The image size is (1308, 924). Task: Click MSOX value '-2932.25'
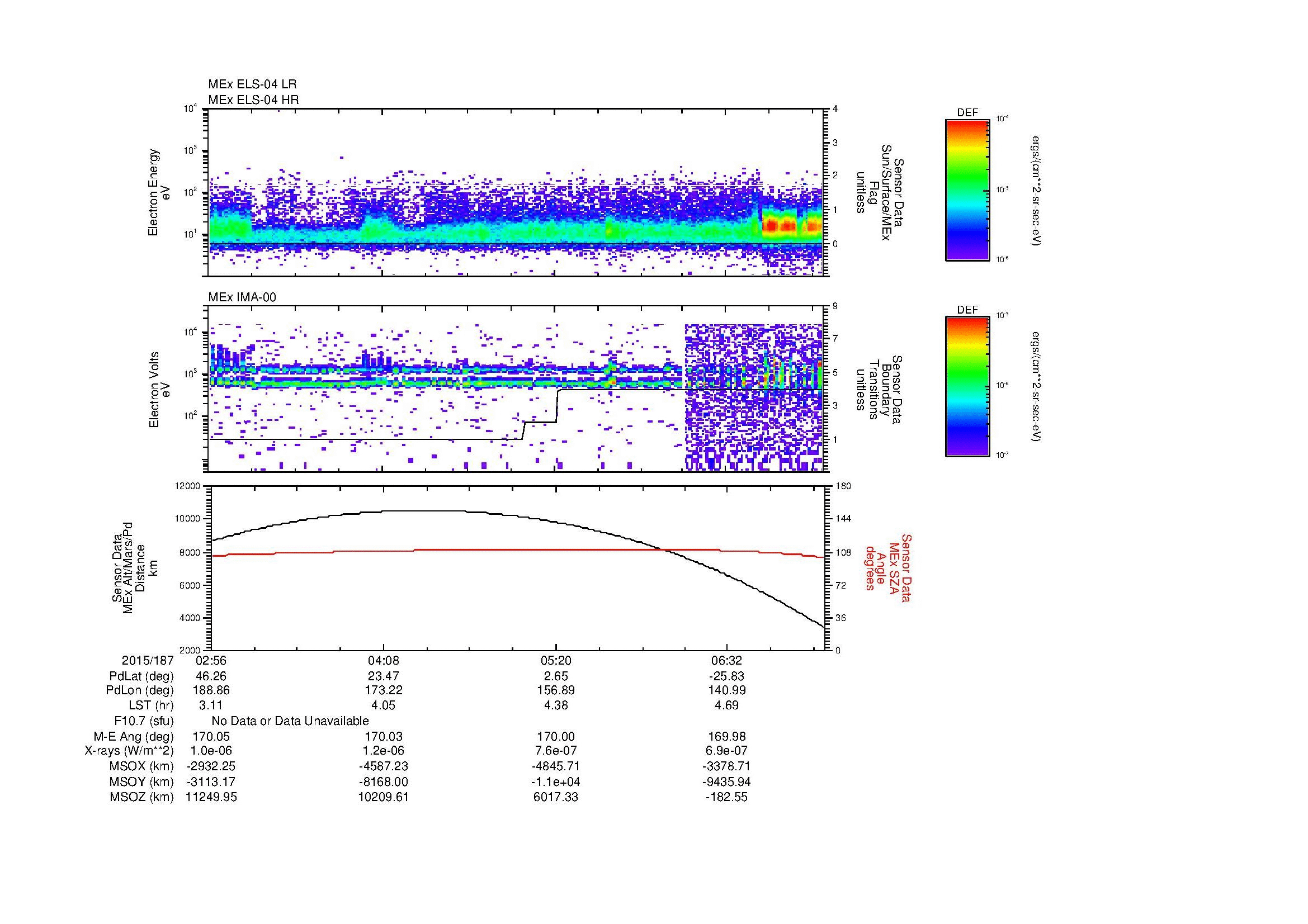coord(211,766)
